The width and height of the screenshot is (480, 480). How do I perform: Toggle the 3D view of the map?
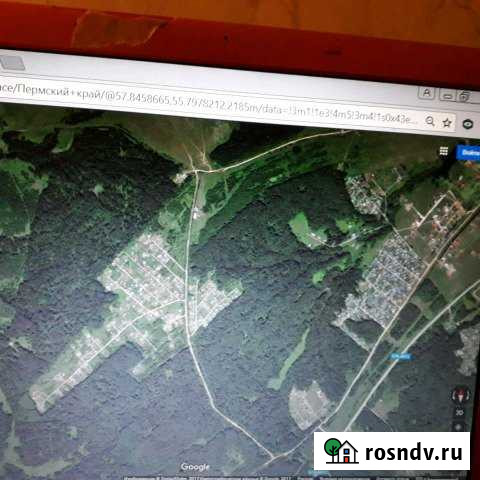coord(460,413)
